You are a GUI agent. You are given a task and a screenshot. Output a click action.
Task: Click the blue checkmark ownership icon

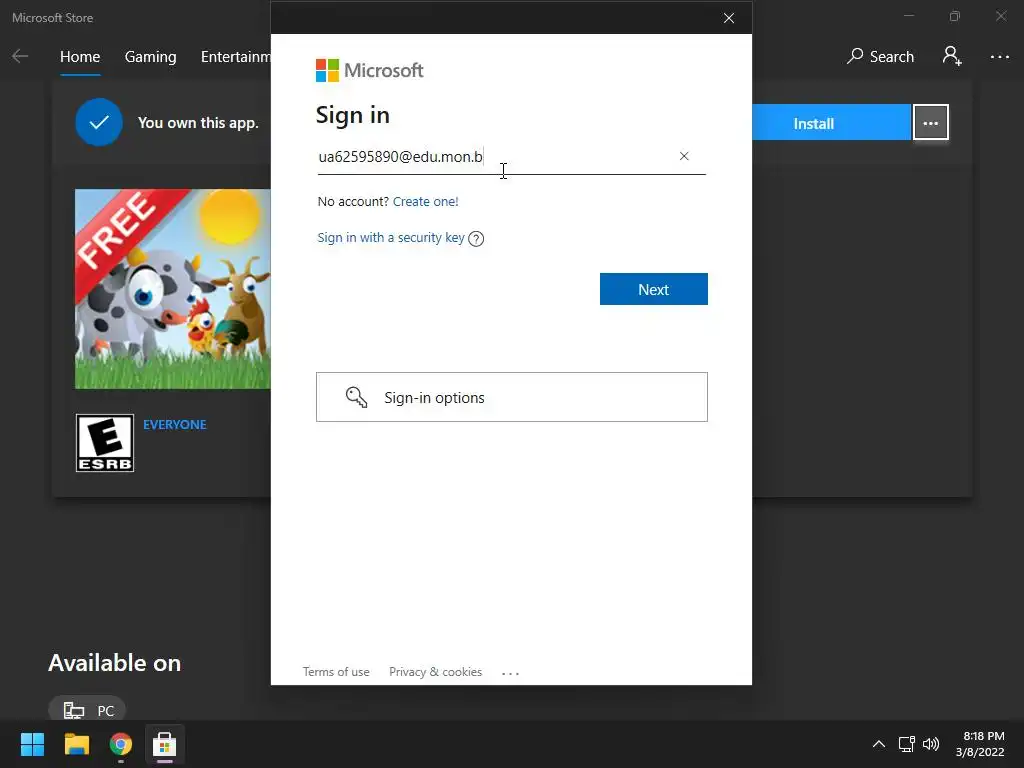pos(99,122)
